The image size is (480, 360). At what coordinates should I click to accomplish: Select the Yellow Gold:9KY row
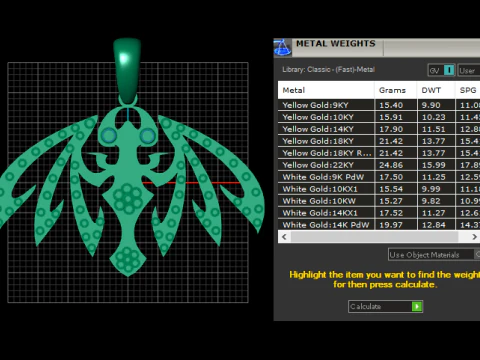[379, 105]
